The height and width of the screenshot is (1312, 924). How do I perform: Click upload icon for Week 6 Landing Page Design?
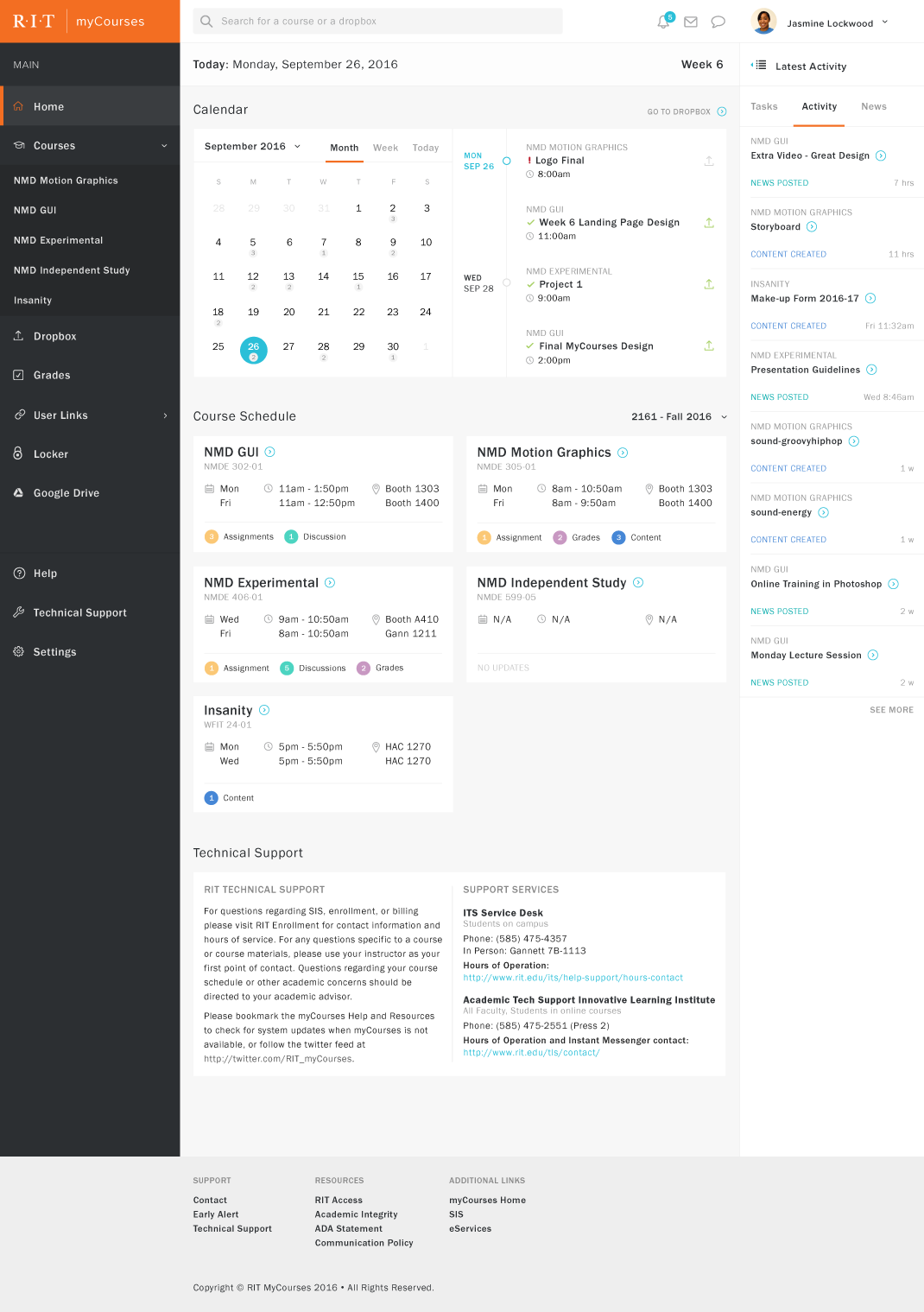tap(709, 222)
